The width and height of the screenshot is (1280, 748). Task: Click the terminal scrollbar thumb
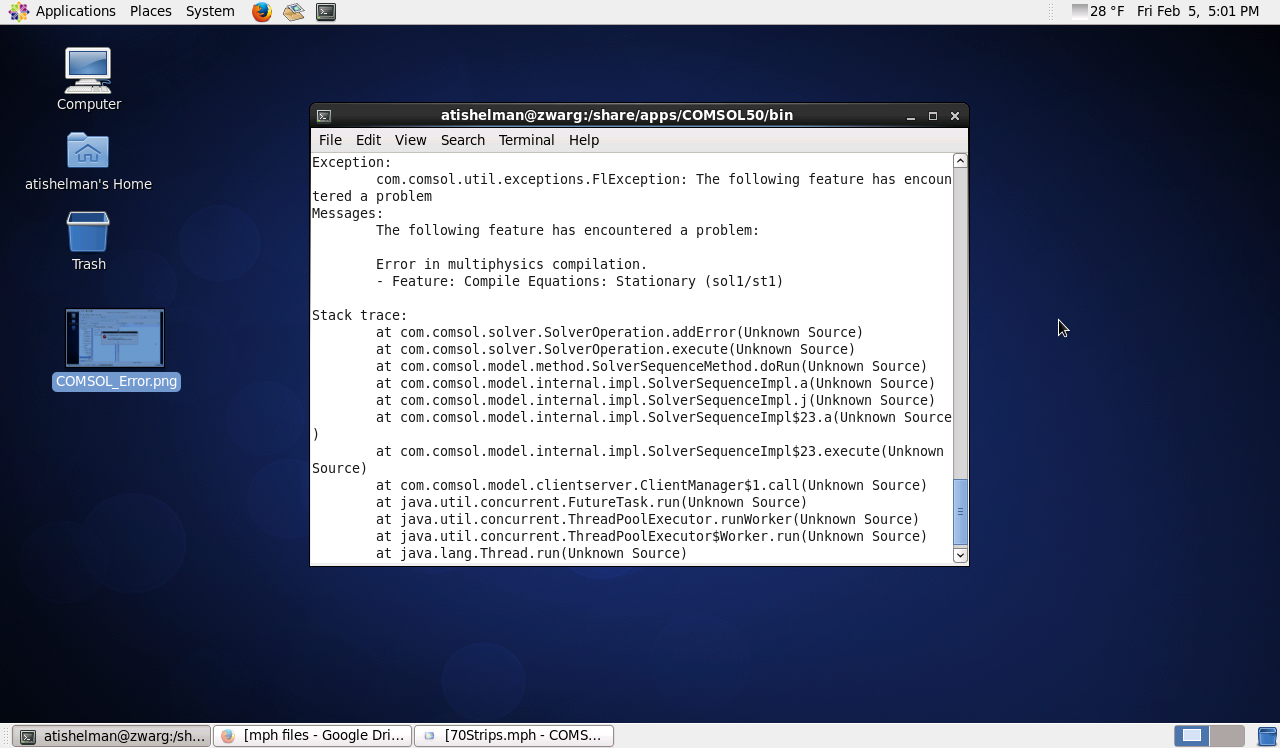tap(960, 511)
